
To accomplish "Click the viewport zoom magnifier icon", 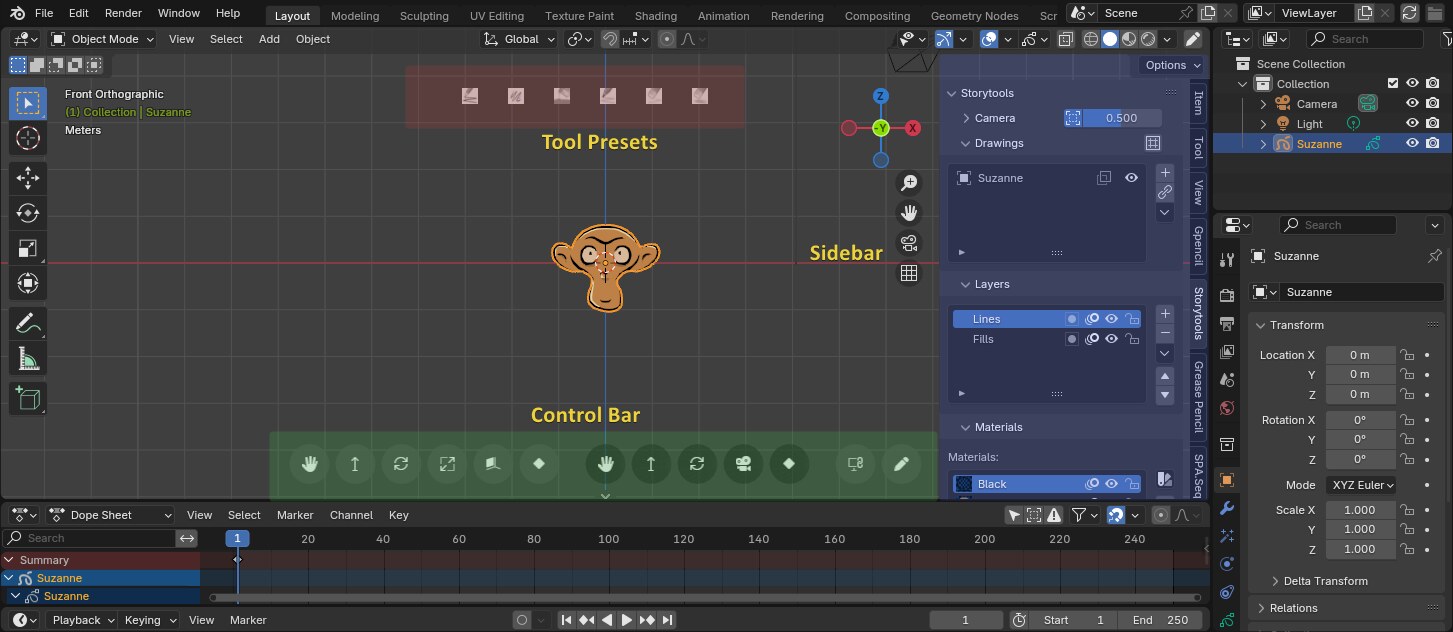I will [x=909, y=183].
